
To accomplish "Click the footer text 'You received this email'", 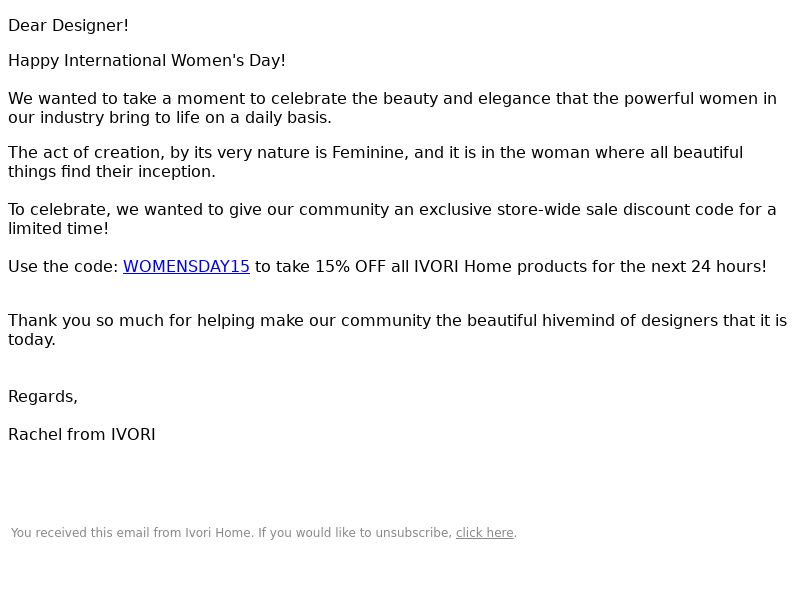I will (80, 533).
